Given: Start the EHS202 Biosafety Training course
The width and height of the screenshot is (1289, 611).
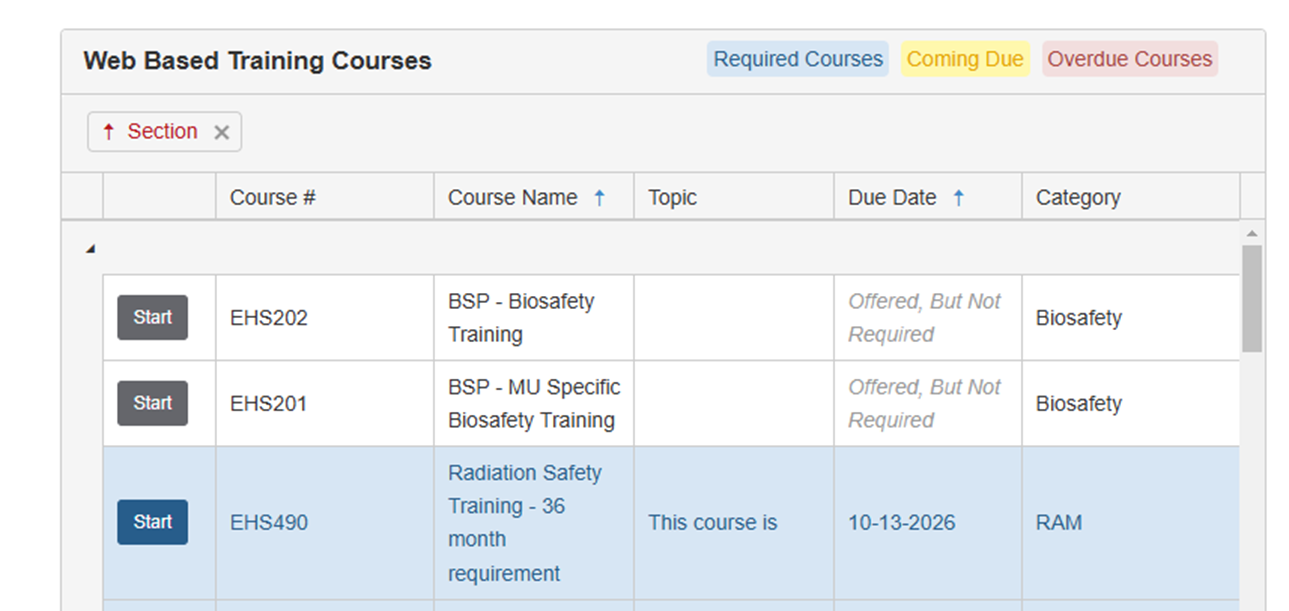Looking at the screenshot, I should [x=152, y=318].
